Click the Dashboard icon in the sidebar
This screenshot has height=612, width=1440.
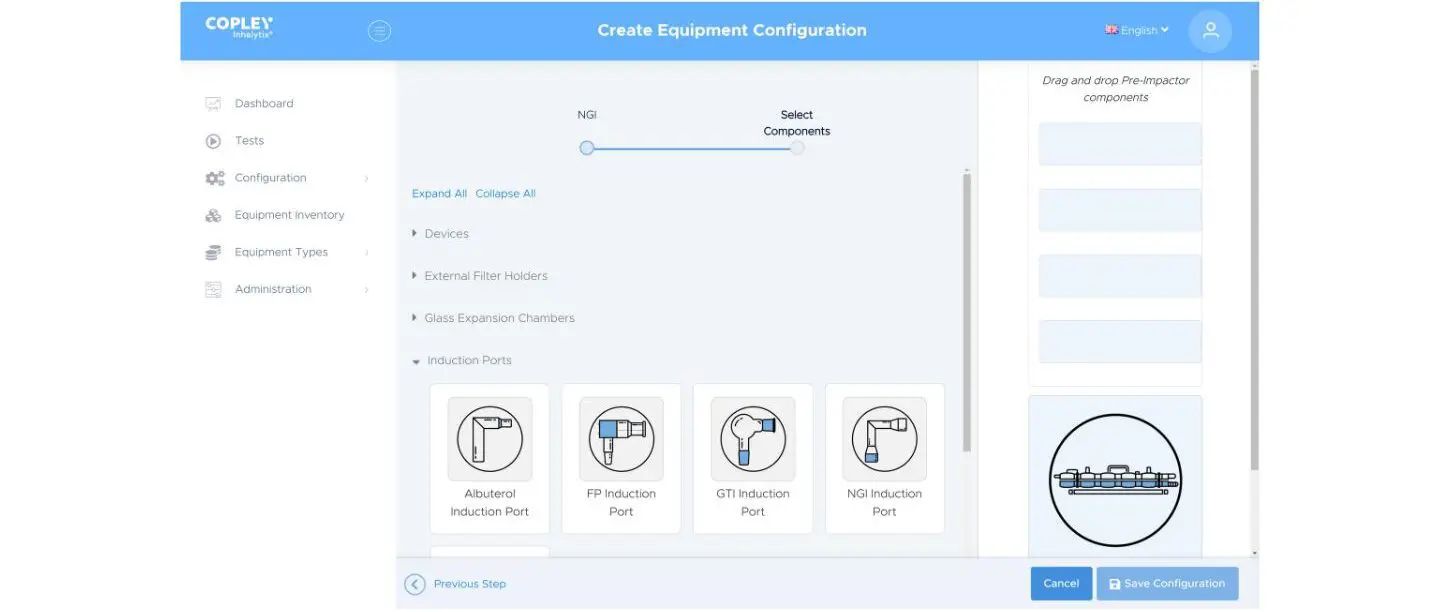click(x=213, y=102)
